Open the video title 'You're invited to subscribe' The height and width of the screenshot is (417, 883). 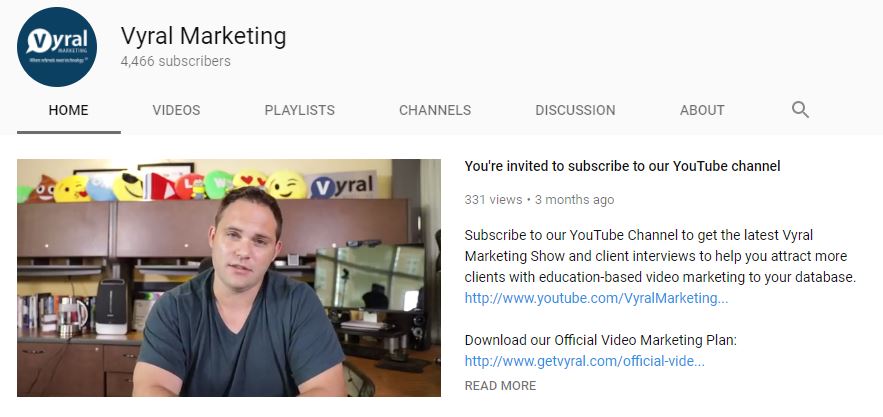622,166
